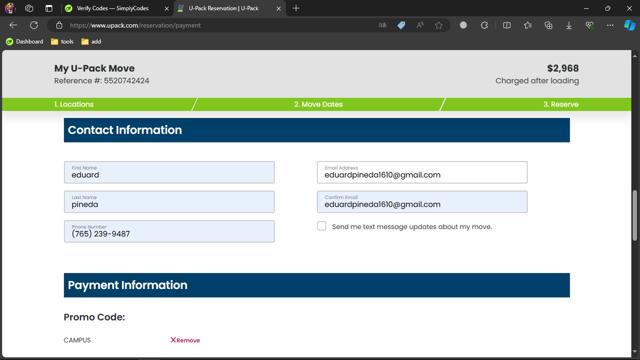The height and width of the screenshot is (360, 640).
Task: Click the Phone Number field
Action: 169,231
